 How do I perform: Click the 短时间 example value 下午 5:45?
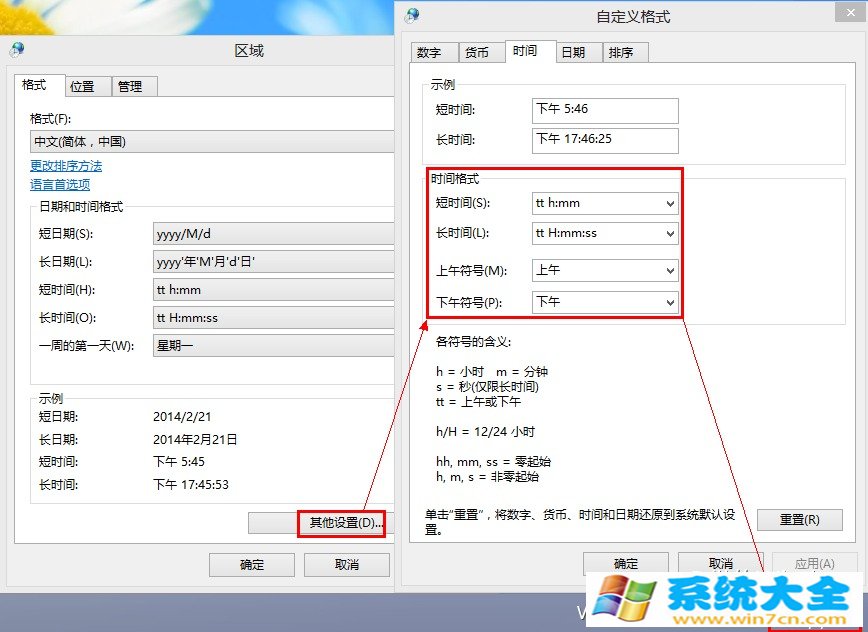(x=179, y=462)
